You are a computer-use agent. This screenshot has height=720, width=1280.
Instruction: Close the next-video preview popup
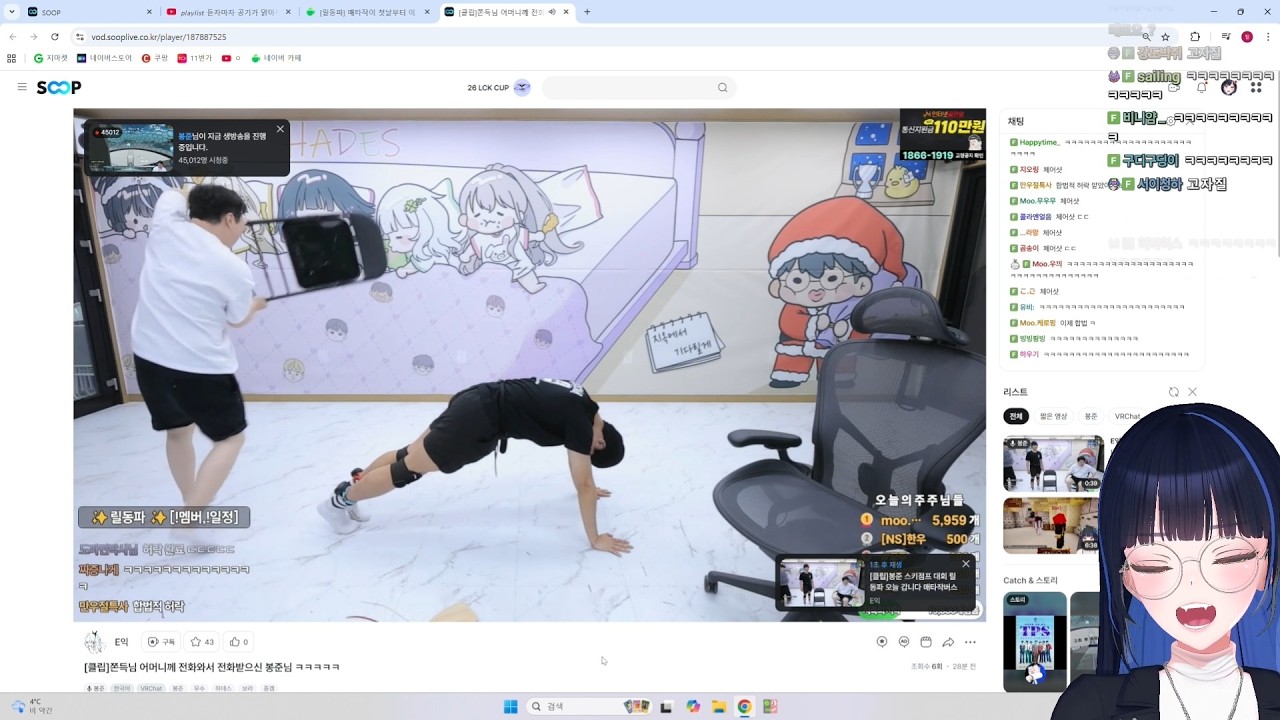click(x=966, y=564)
